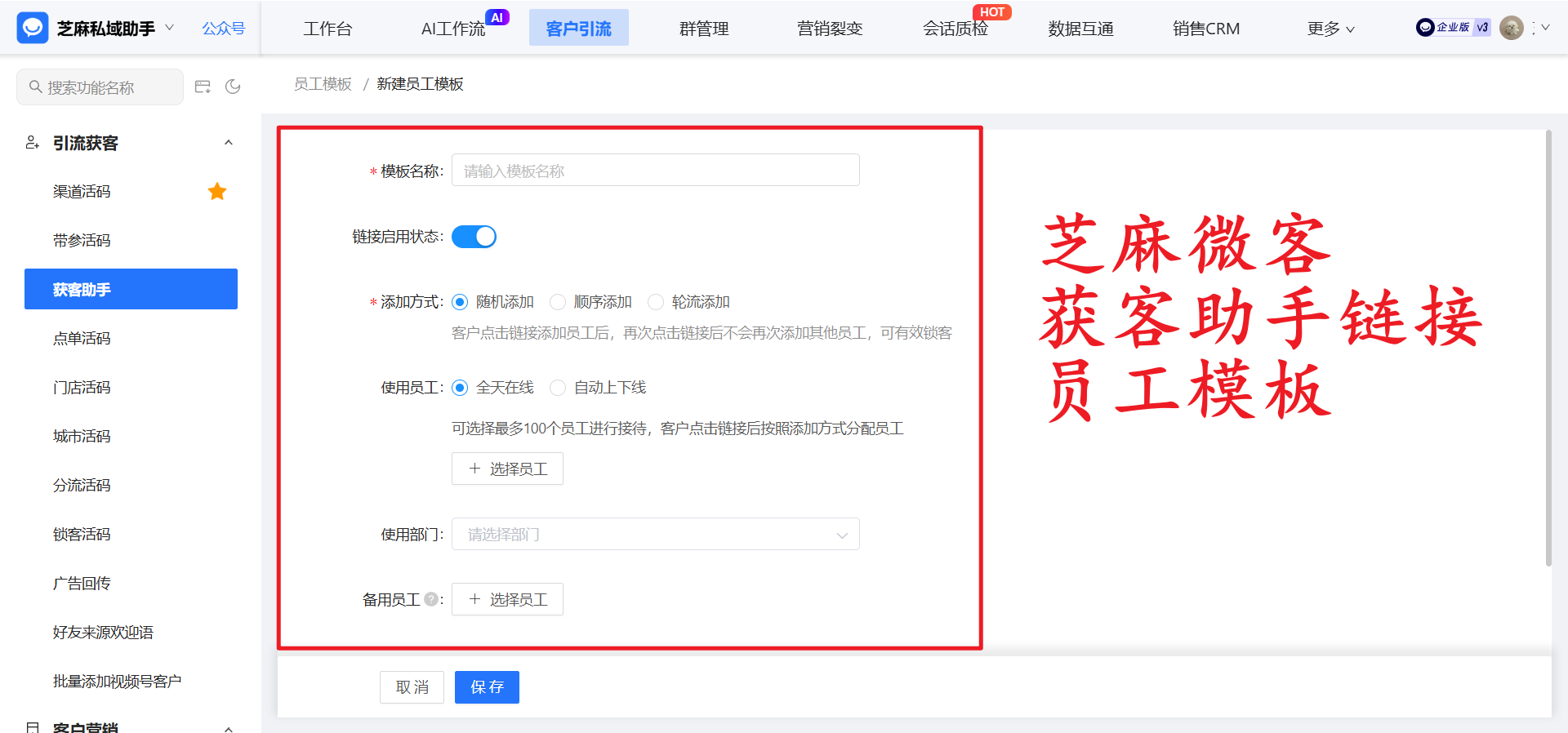
Task: Open 获客助手 in sidebar
Action: tap(131, 289)
